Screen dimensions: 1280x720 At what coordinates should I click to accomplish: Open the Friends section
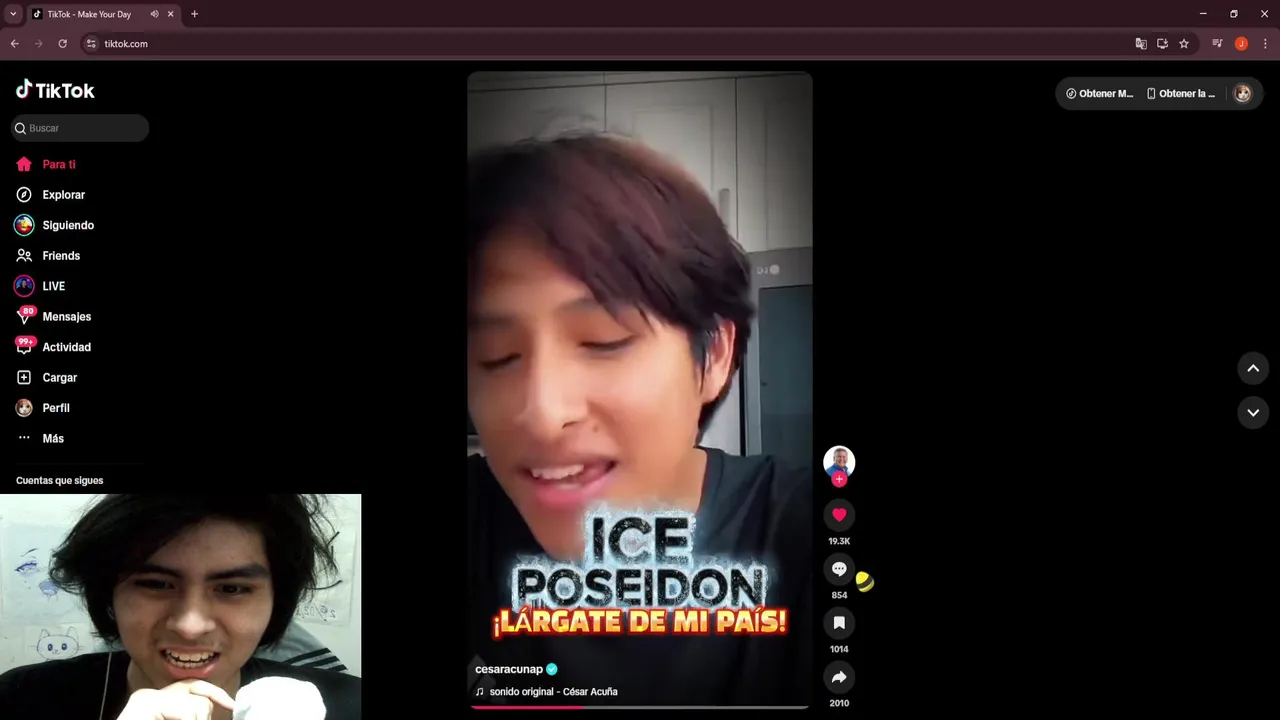pyautogui.click(x=48, y=256)
